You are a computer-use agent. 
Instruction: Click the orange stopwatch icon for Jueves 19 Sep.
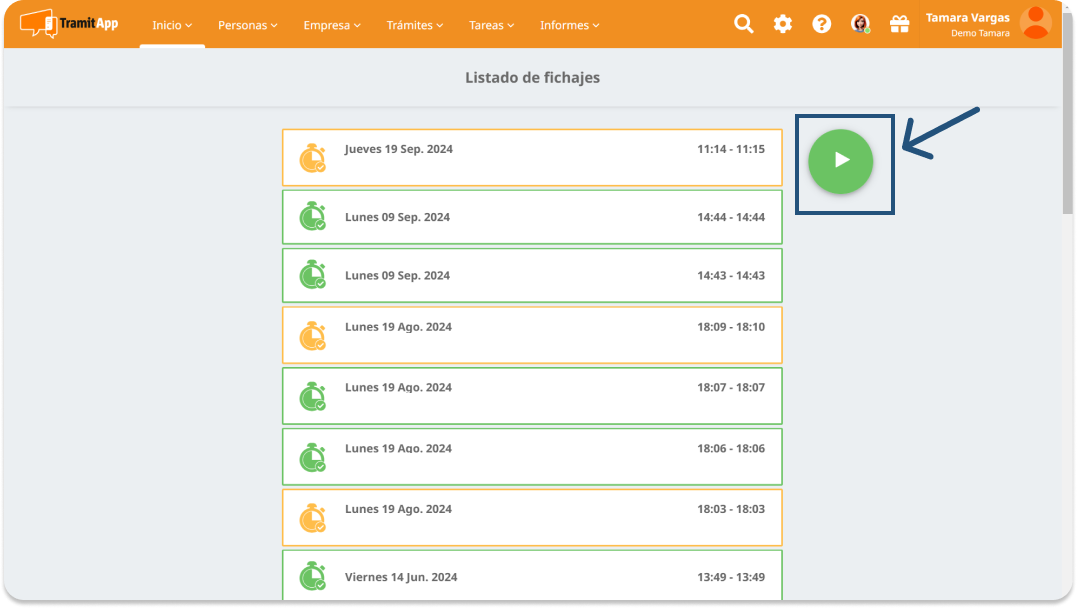tap(313, 158)
